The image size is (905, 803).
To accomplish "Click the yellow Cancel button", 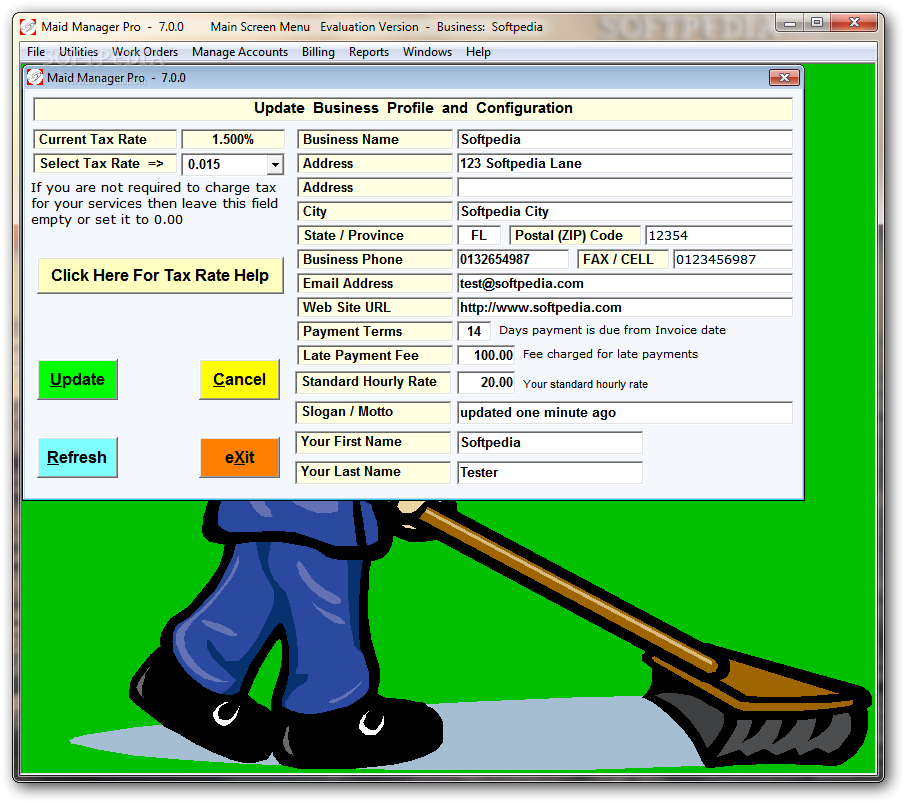I will coord(240,379).
